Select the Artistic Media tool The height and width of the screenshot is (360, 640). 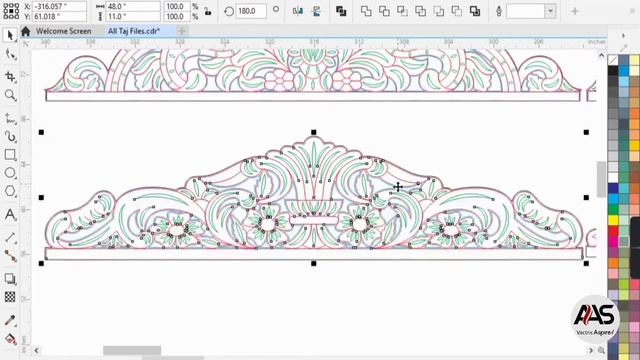[x=10, y=136]
